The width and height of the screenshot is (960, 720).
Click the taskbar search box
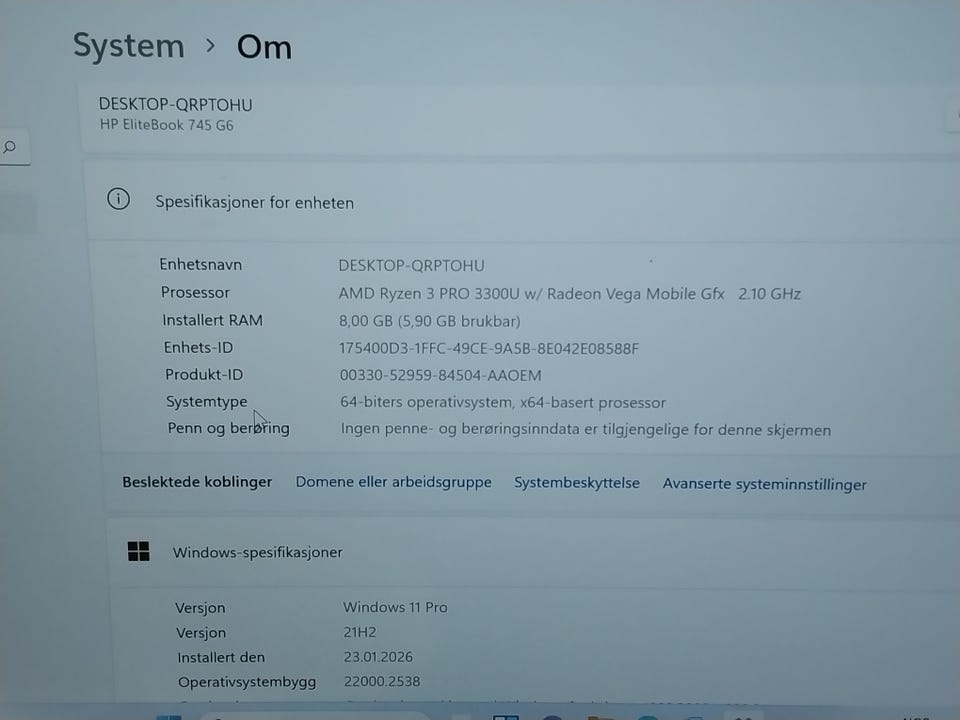coord(315,717)
